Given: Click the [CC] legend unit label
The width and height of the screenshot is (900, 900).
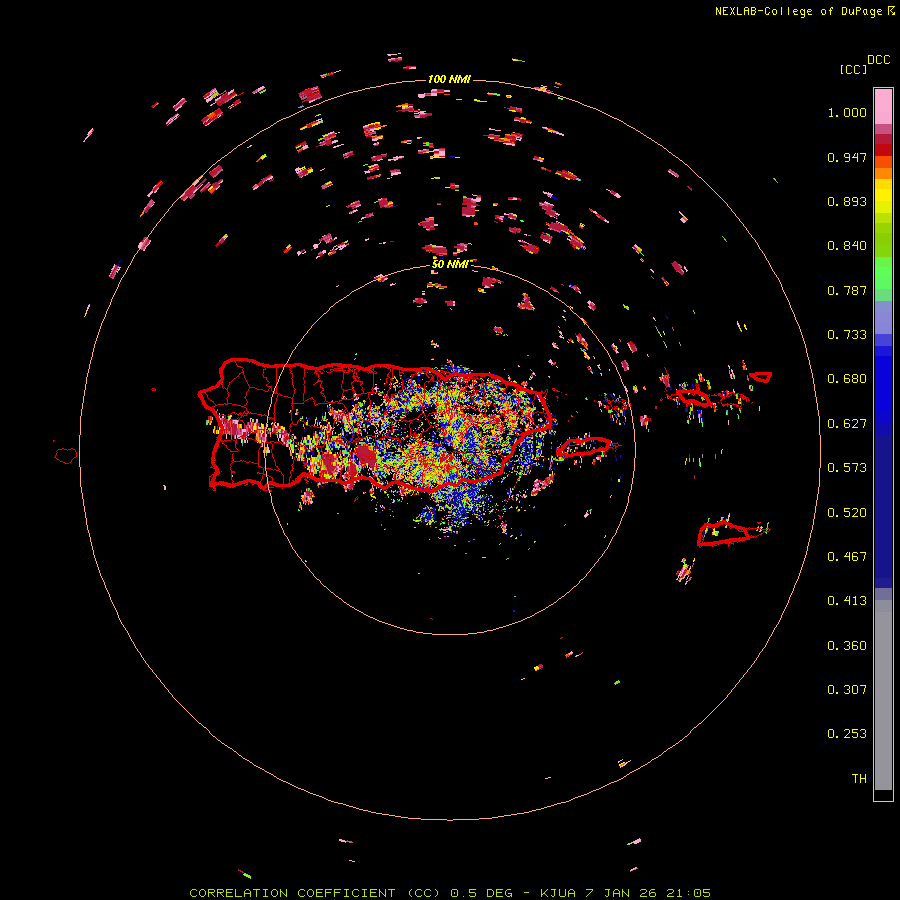Looking at the screenshot, I should (x=853, y=69).
